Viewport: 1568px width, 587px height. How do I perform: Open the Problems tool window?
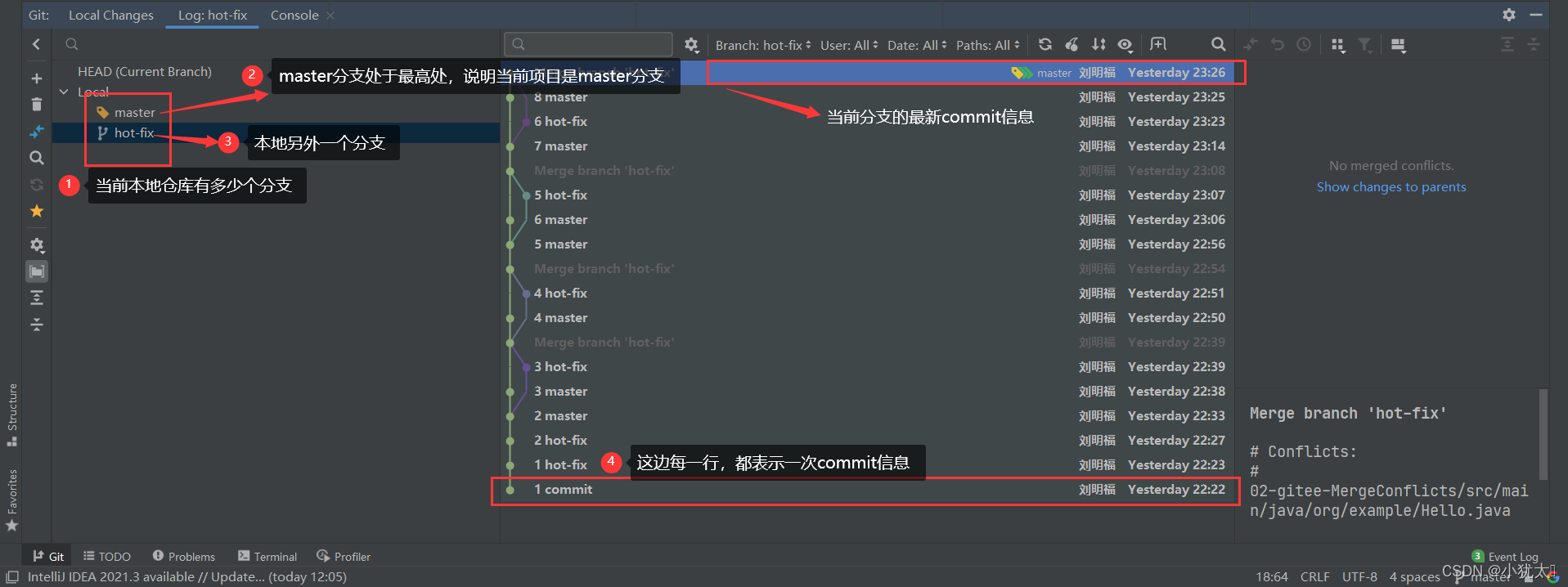coord(184,556)
